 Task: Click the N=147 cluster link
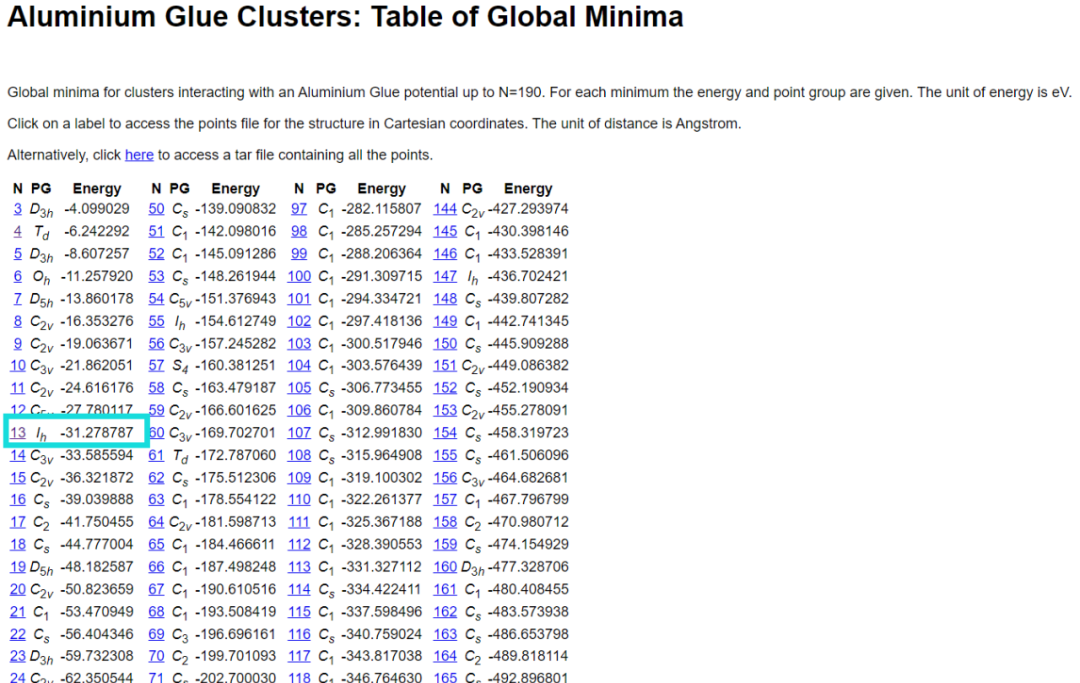click(445, 276)
